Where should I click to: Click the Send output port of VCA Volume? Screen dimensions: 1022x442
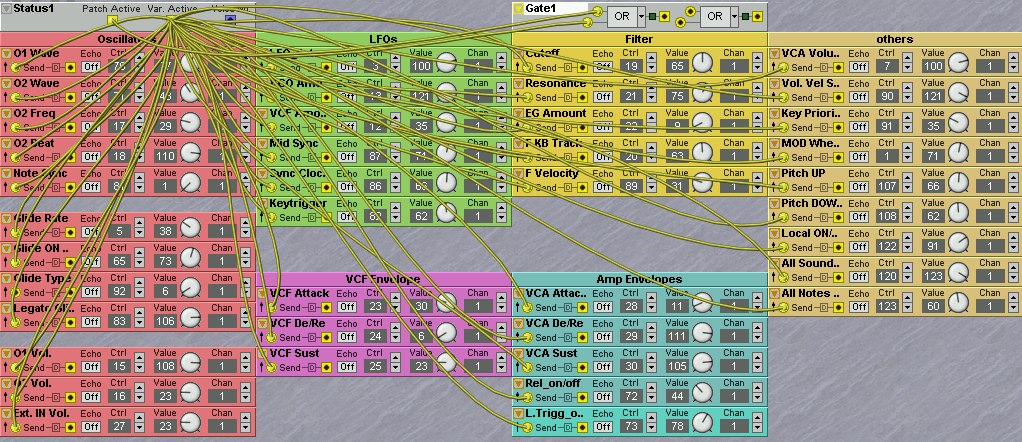coord(782,67)
